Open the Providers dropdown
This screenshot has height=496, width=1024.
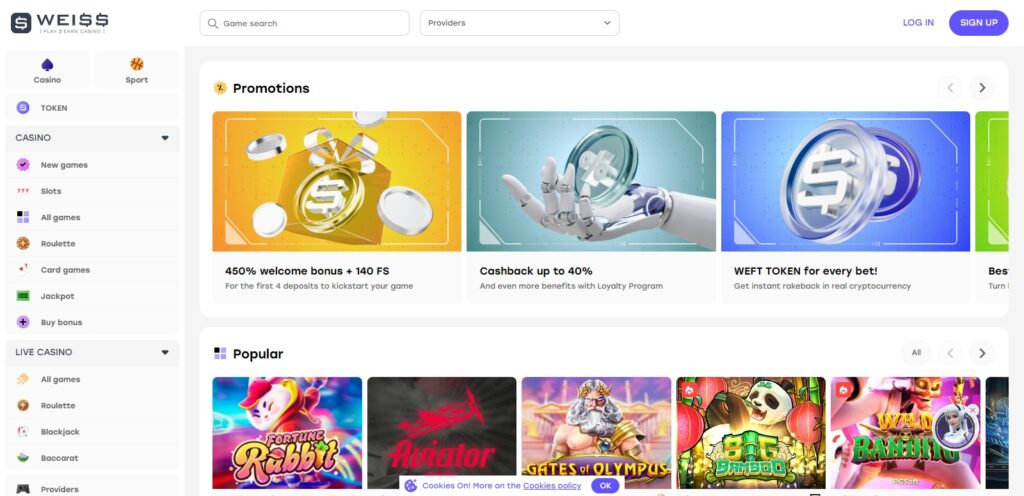[x=519, y=23]
